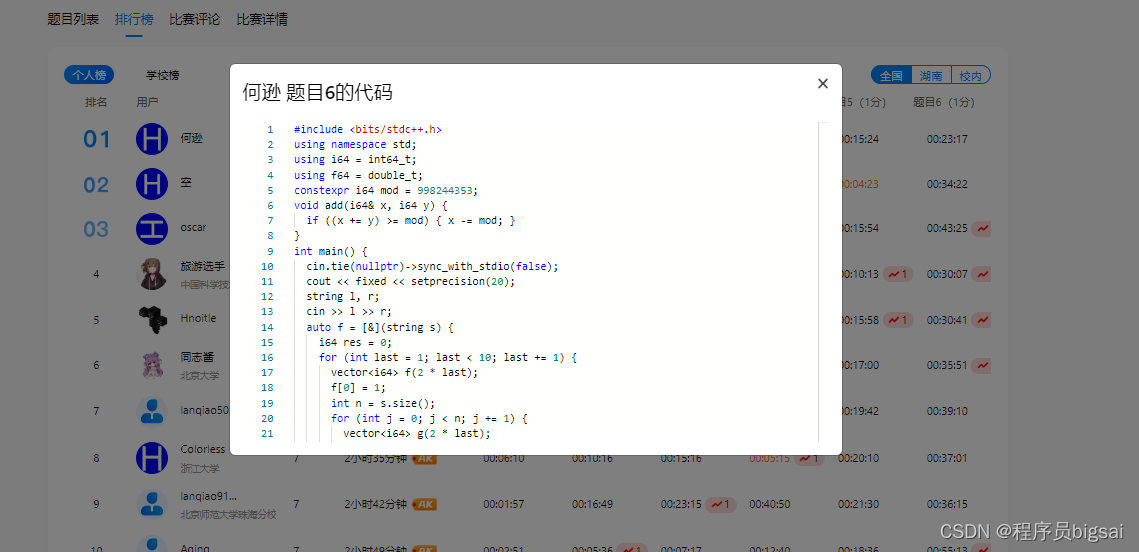Open oscar's 题目6 time 00:43:25
1139x552 pixels.
[947, 228]
